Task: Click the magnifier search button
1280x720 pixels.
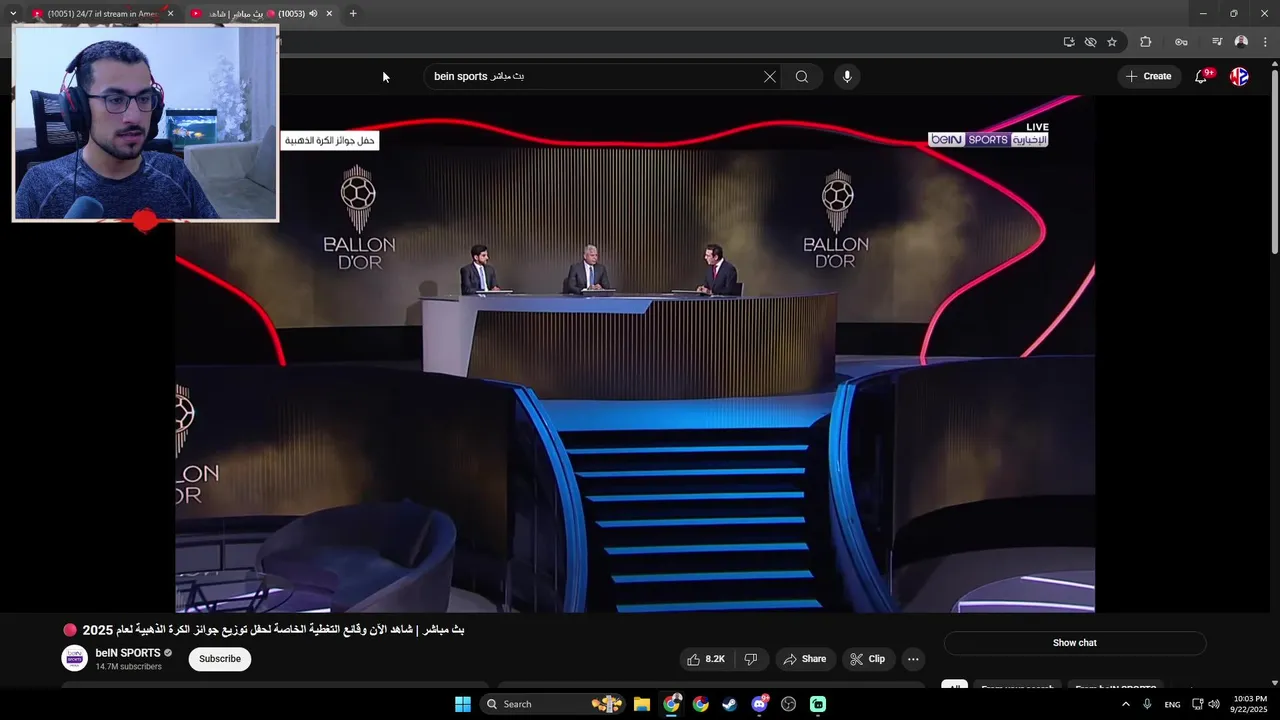Action: point(802,76)
